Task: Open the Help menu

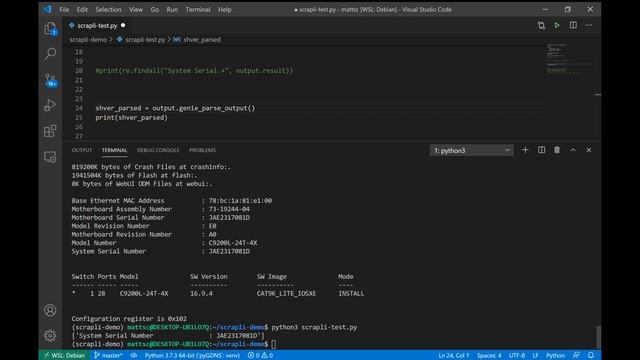Action: [x=224, y=9]
